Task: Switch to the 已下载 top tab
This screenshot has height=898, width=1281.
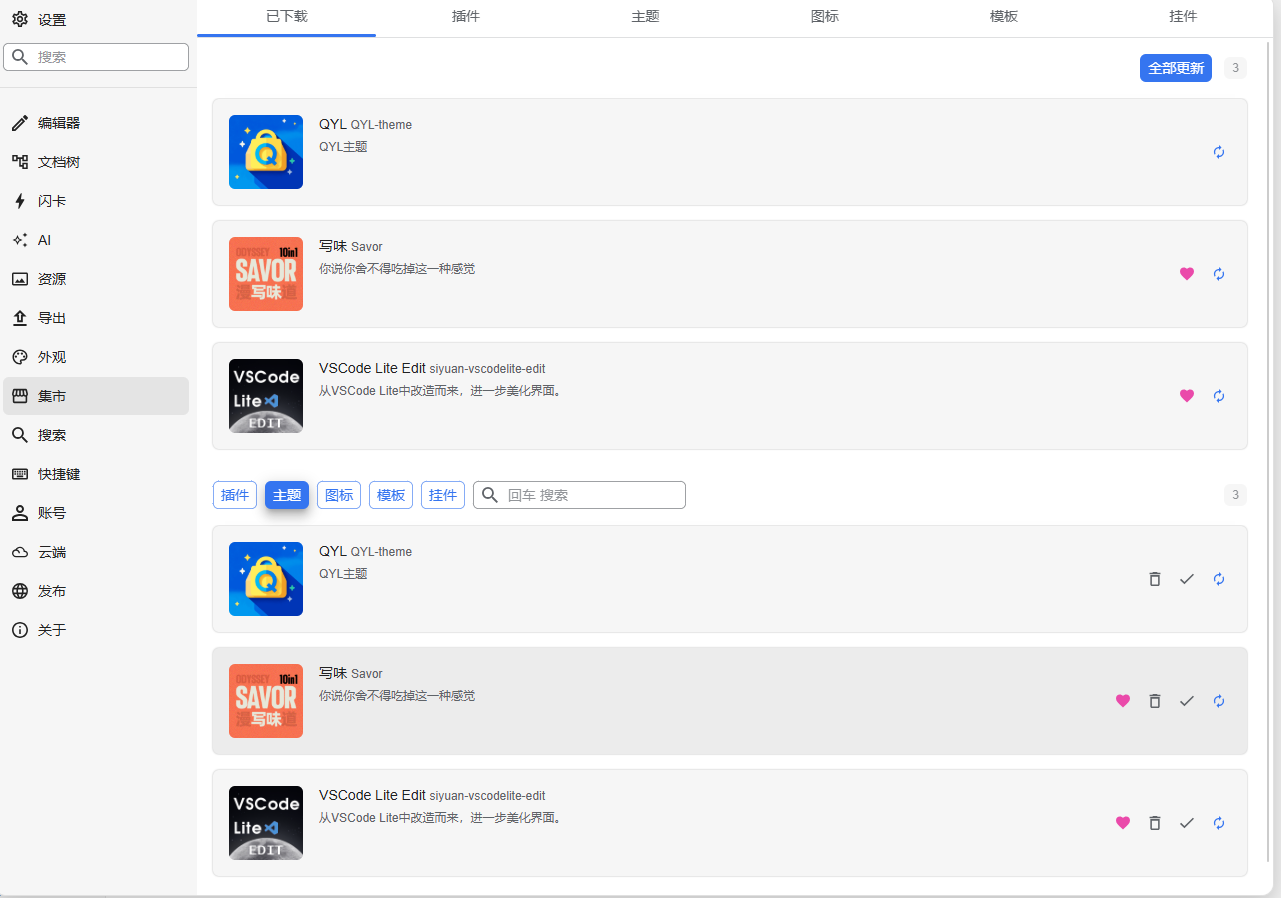Action: click(287, 17)
